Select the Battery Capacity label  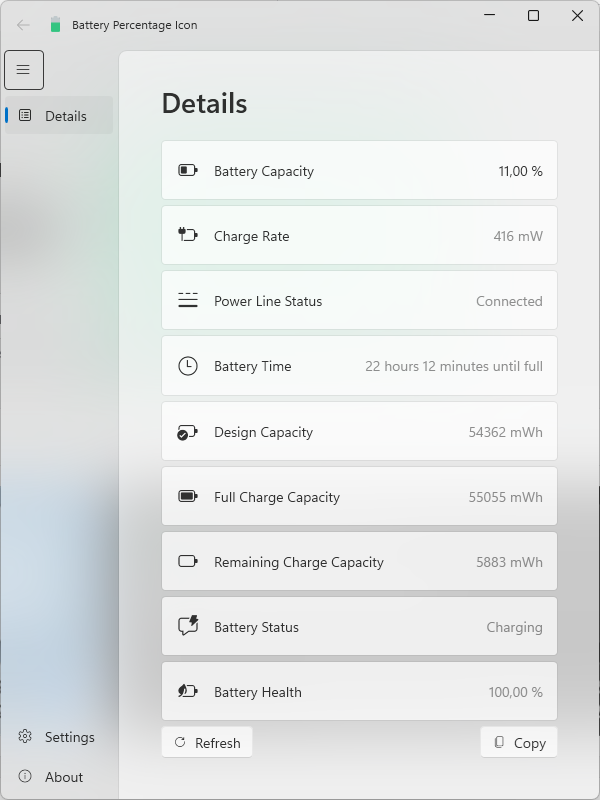pyautogui.click(x=264, y=171)
